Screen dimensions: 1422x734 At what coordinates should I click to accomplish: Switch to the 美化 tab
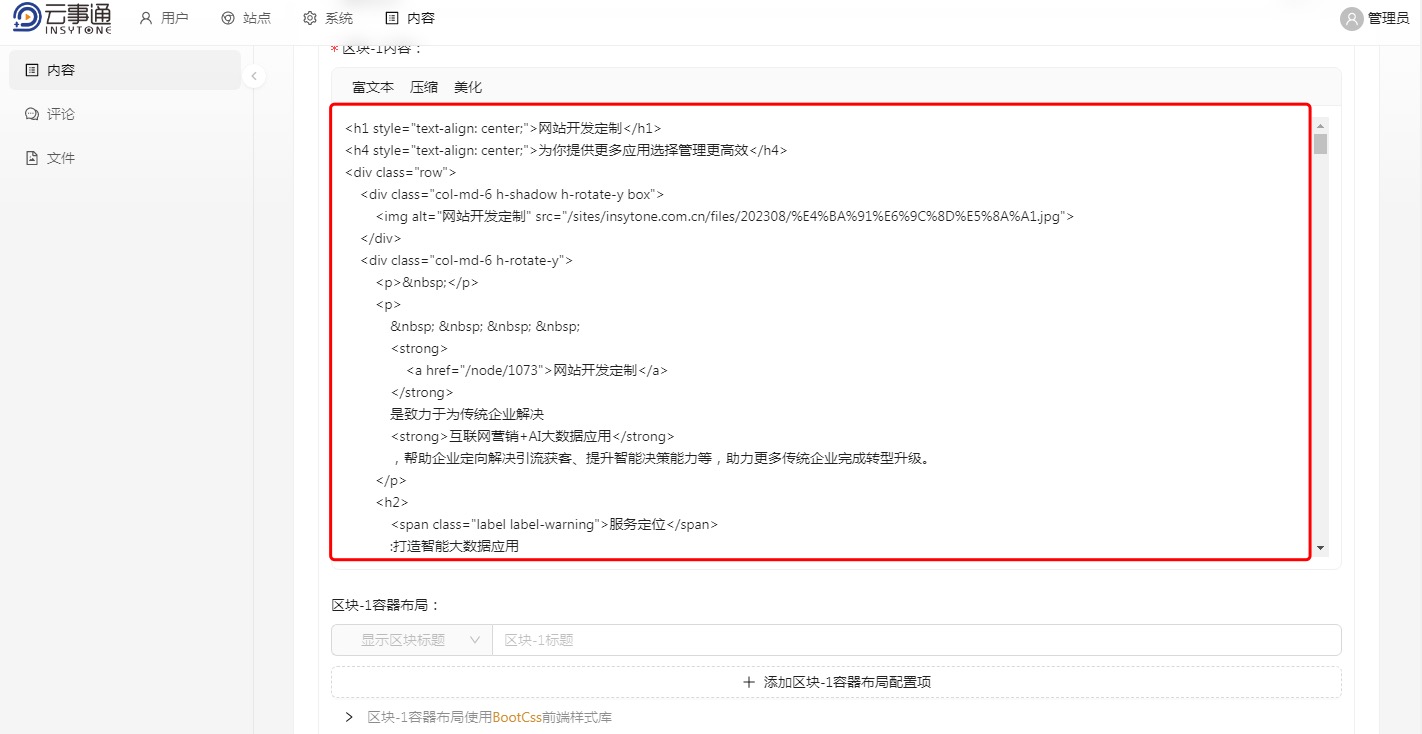point(468,87)
